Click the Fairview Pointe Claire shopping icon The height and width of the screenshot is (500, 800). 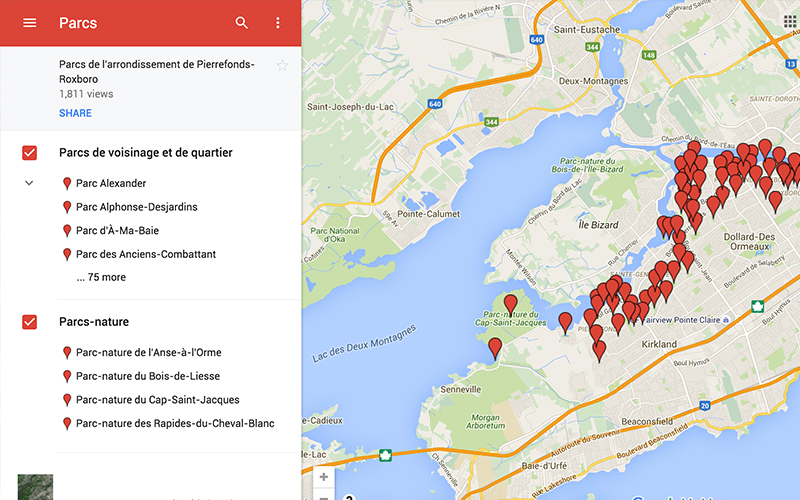726,320
